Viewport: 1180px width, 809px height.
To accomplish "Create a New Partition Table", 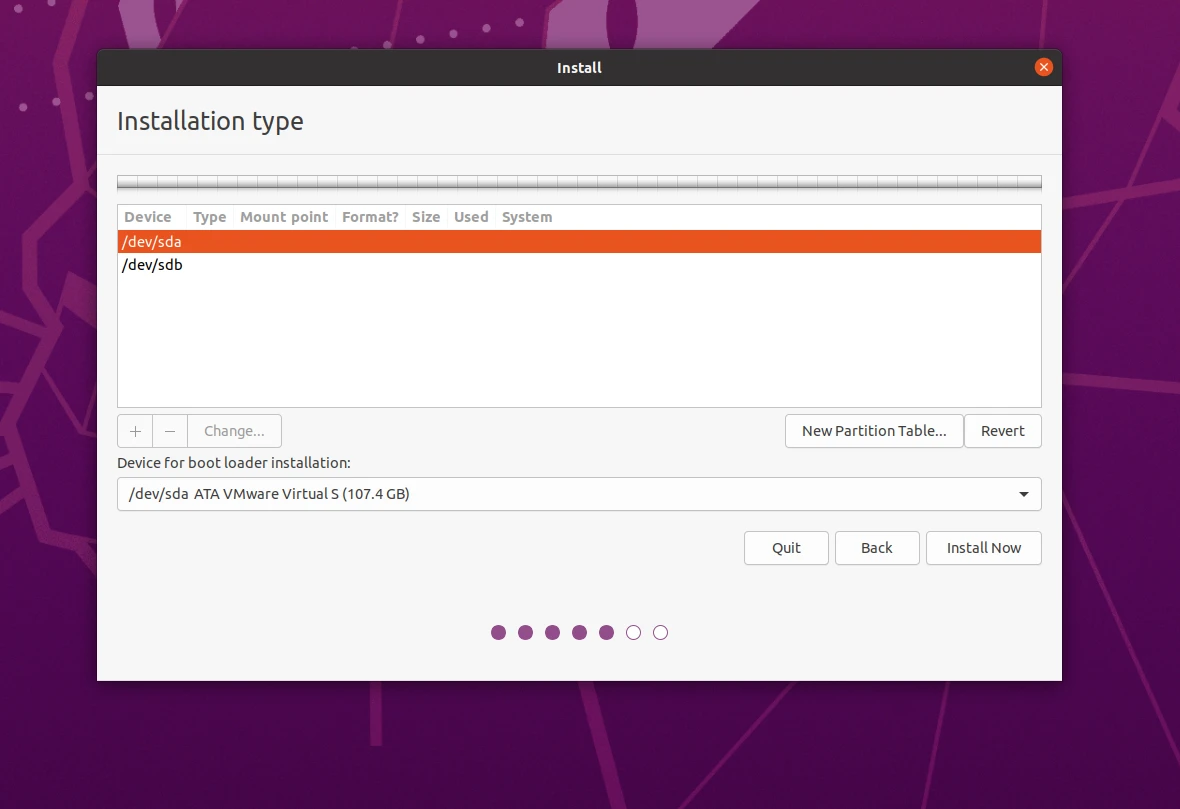I will 873,431.
